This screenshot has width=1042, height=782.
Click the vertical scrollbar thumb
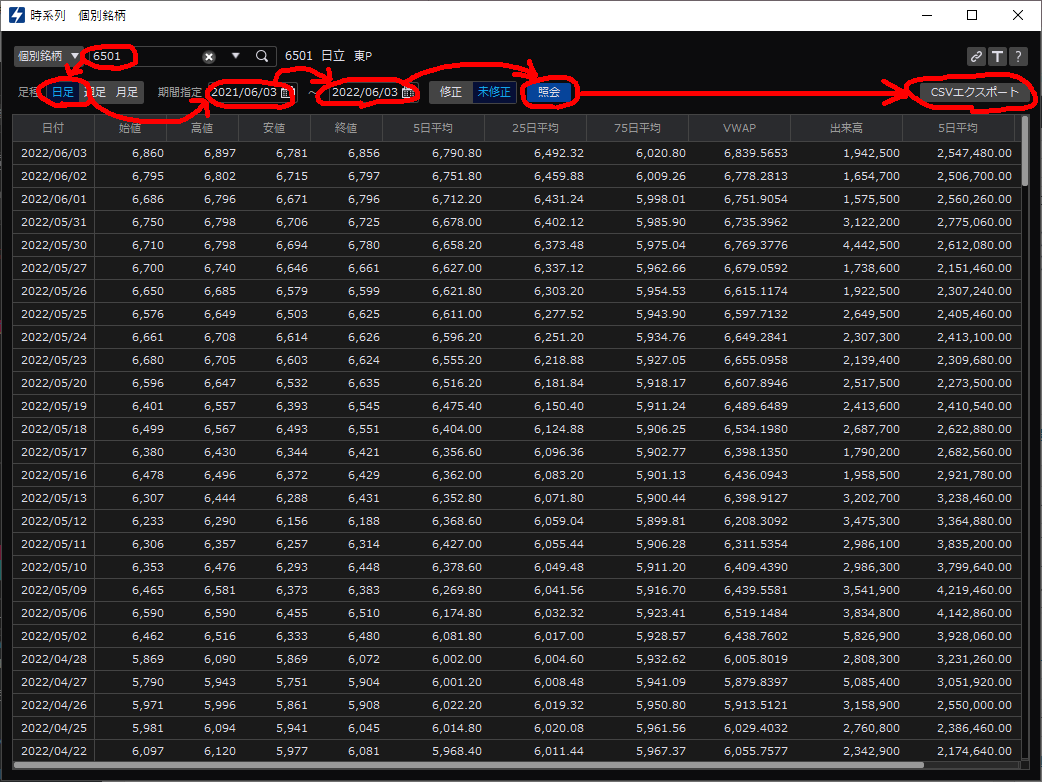coord(1025,152)
